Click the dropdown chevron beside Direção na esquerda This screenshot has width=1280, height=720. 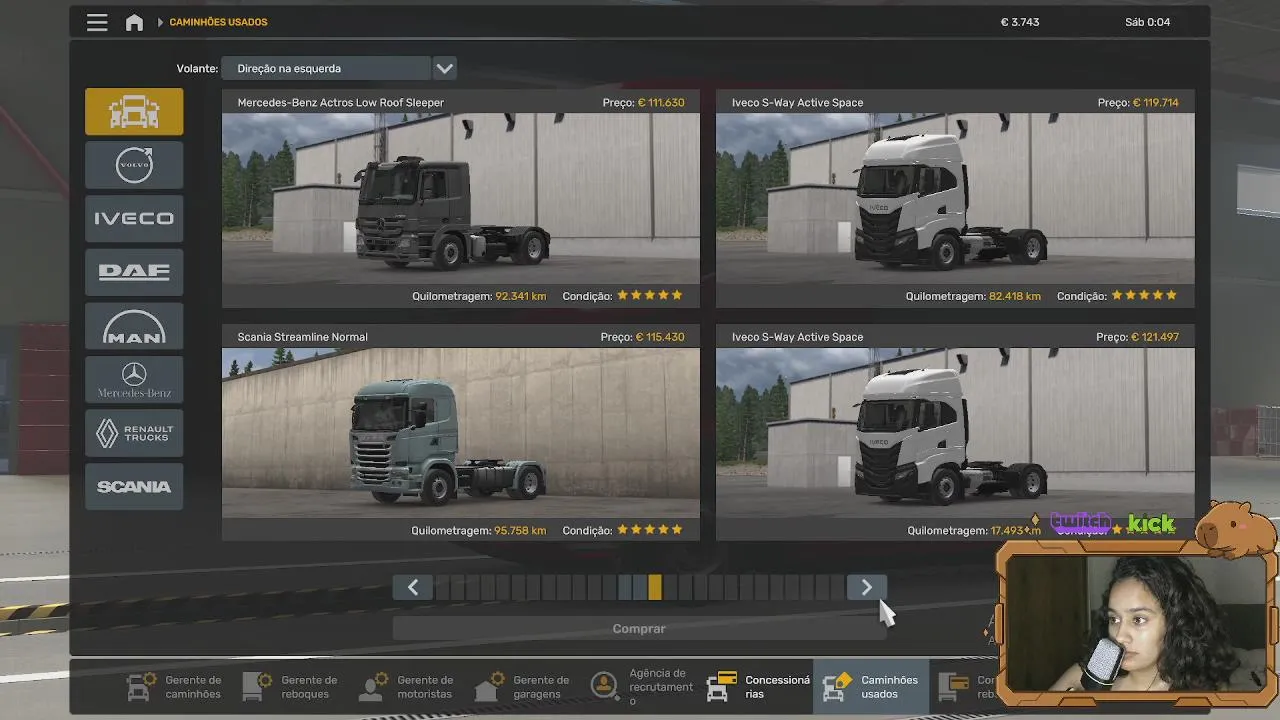[x=445, y=68]
